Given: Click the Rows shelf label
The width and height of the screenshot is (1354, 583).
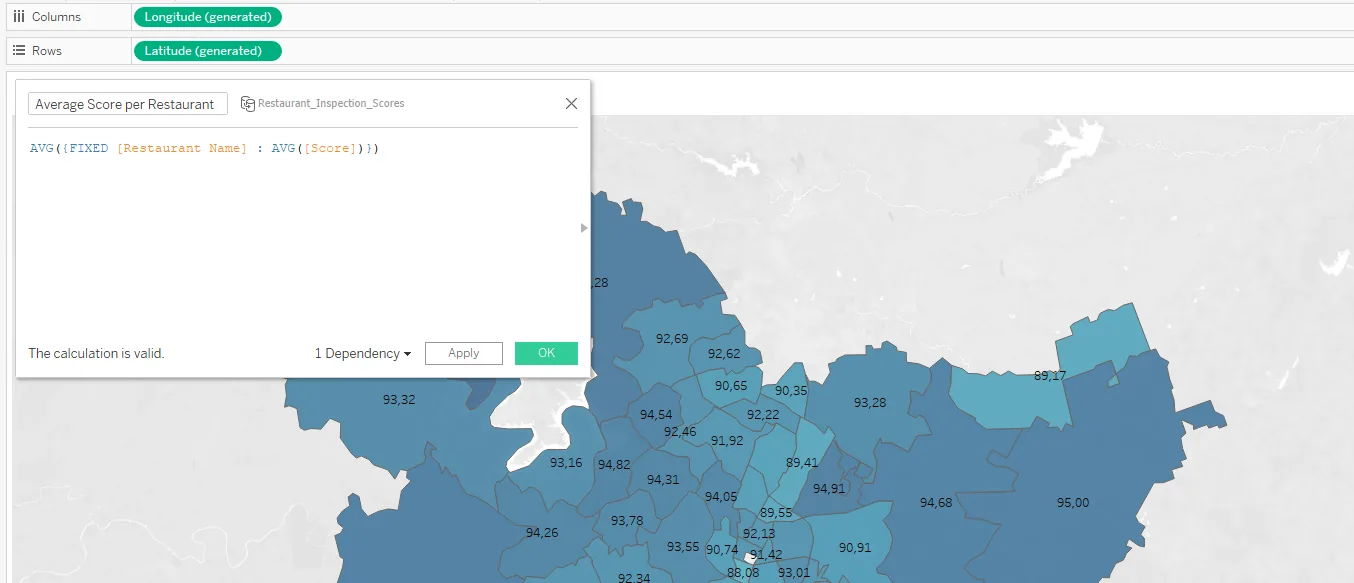Looking at the screenshot, I should coord(47,51).
